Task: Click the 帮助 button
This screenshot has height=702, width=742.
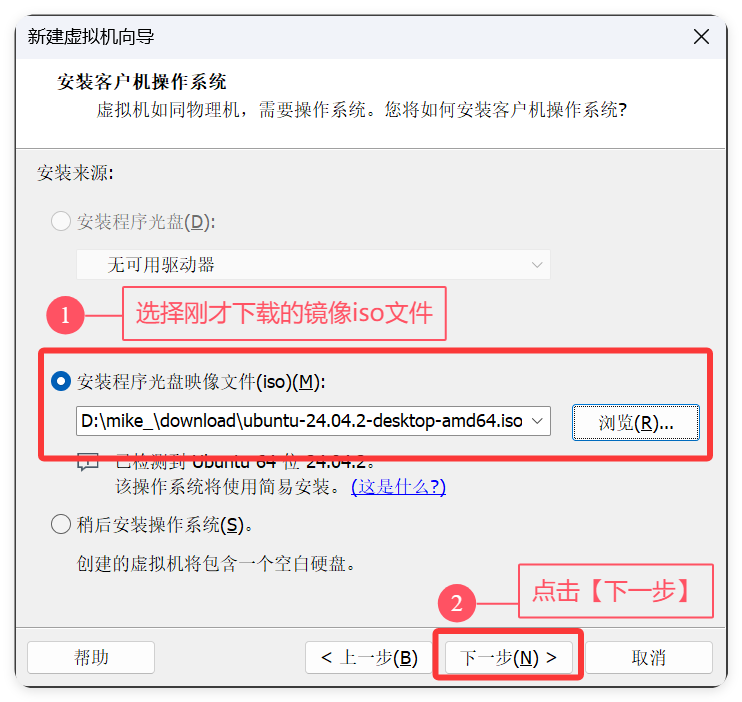Action: pyautogui.click(x=91, y=657)
